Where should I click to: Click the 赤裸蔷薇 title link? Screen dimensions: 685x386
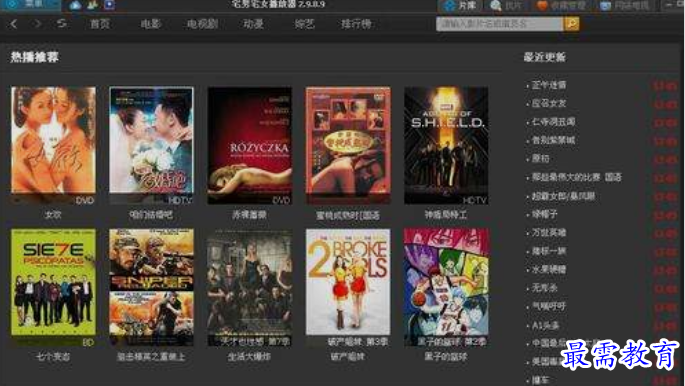click(249, 215)
